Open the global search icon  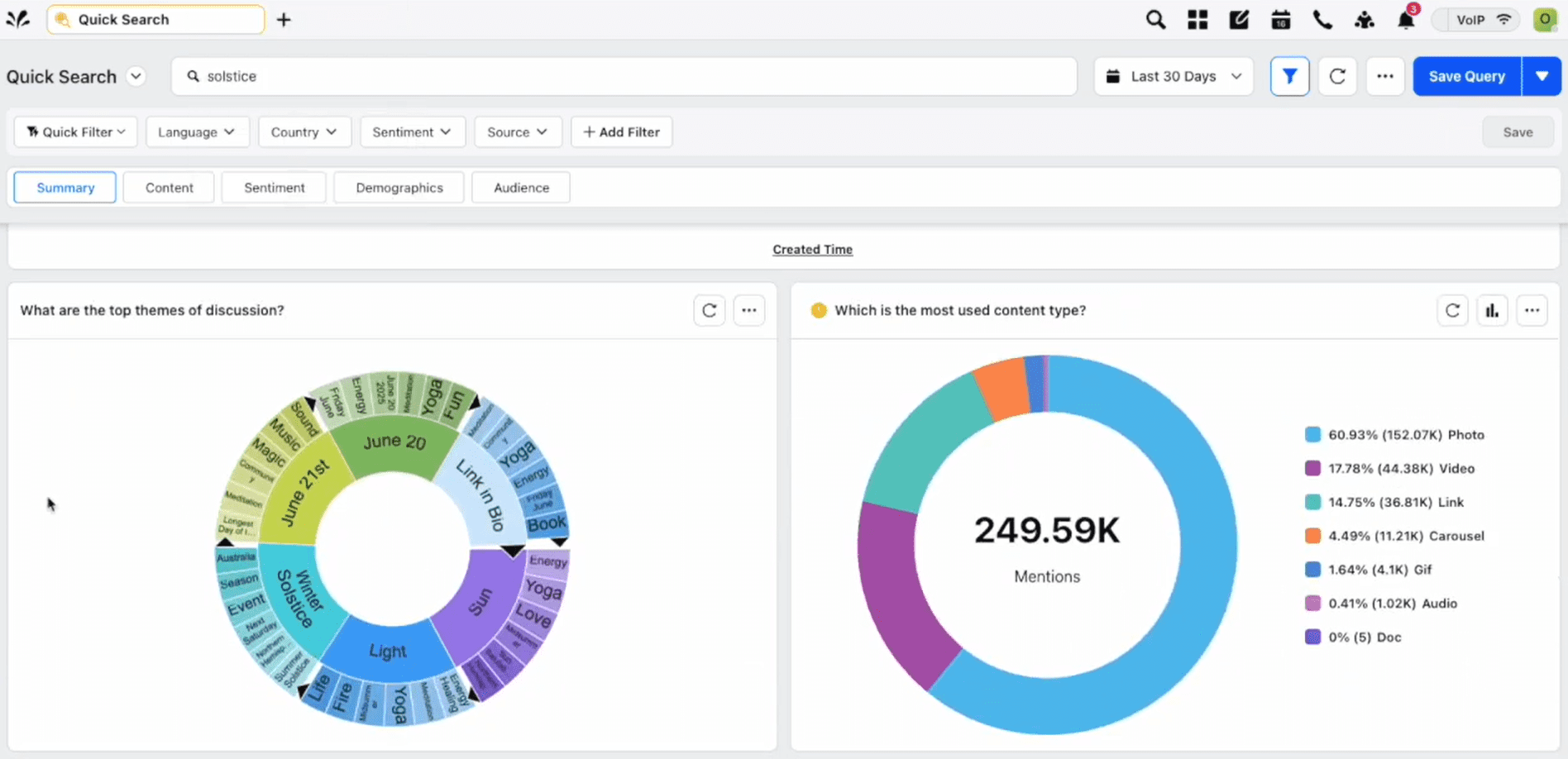(1155, 19)
